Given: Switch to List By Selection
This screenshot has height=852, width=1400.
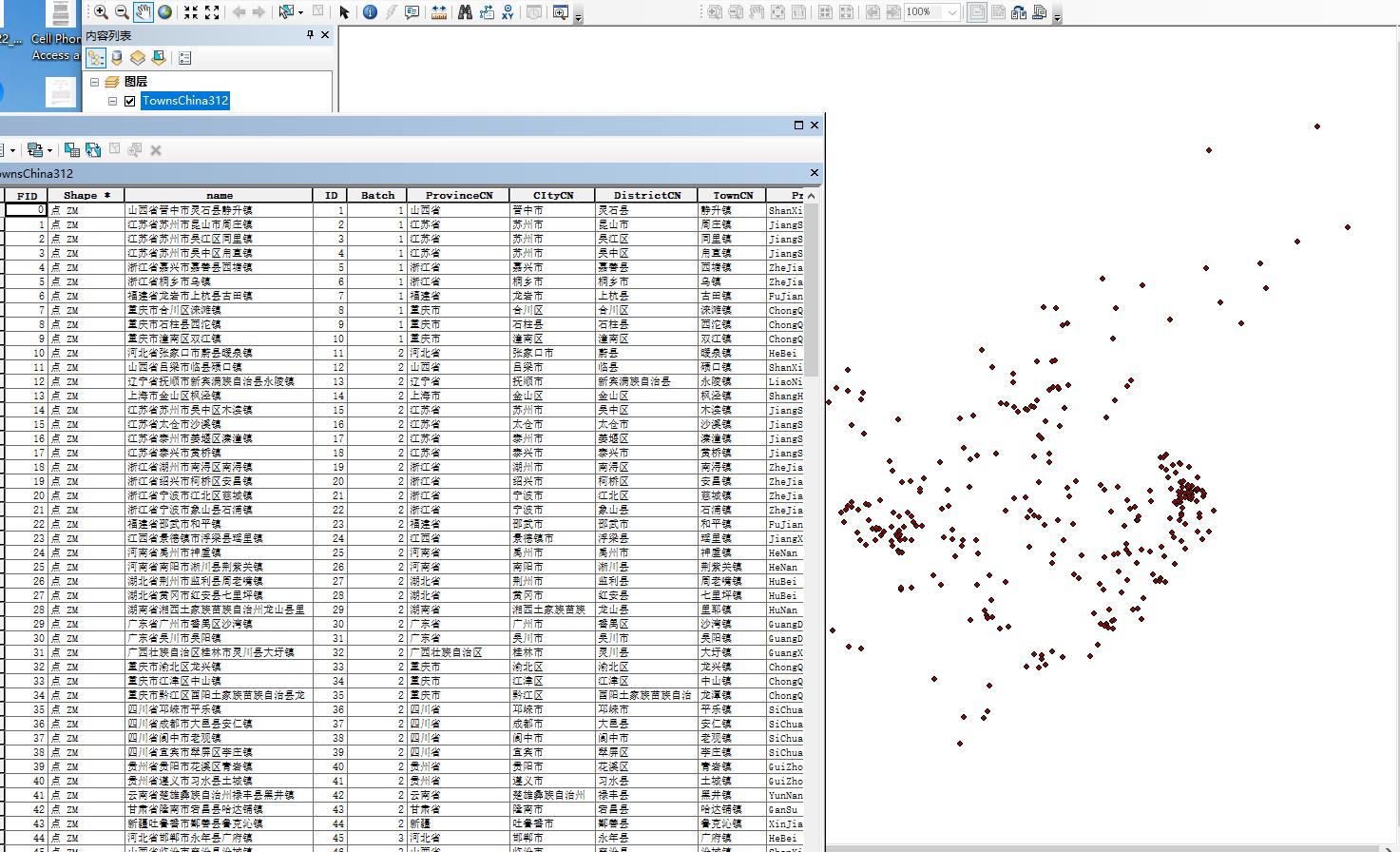Looking at the screenshot, I should [159, 58].
